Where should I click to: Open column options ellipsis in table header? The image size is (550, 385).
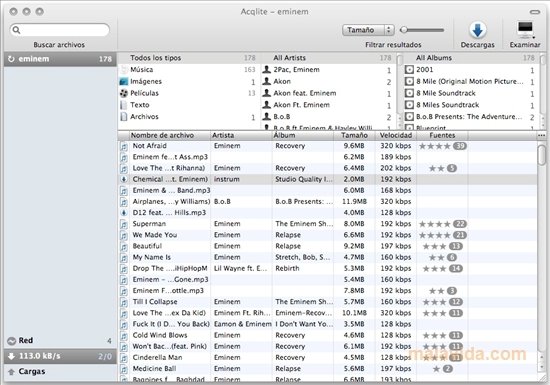click(541, 135)
